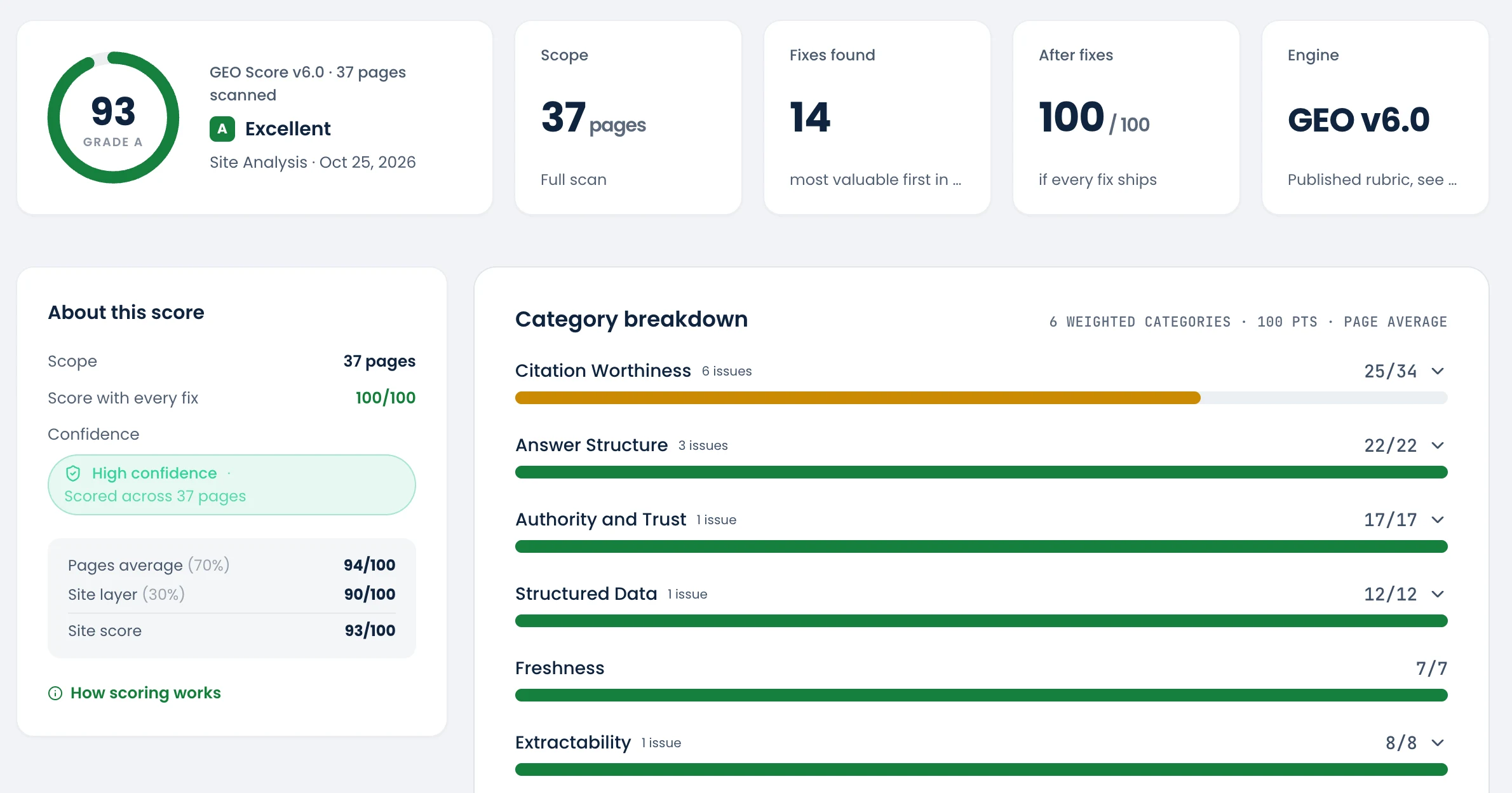This screenshot has width=1512, height=793.
Task: Click the '1 issue' label beside Authority and Trust
Action: pos(717,520)
